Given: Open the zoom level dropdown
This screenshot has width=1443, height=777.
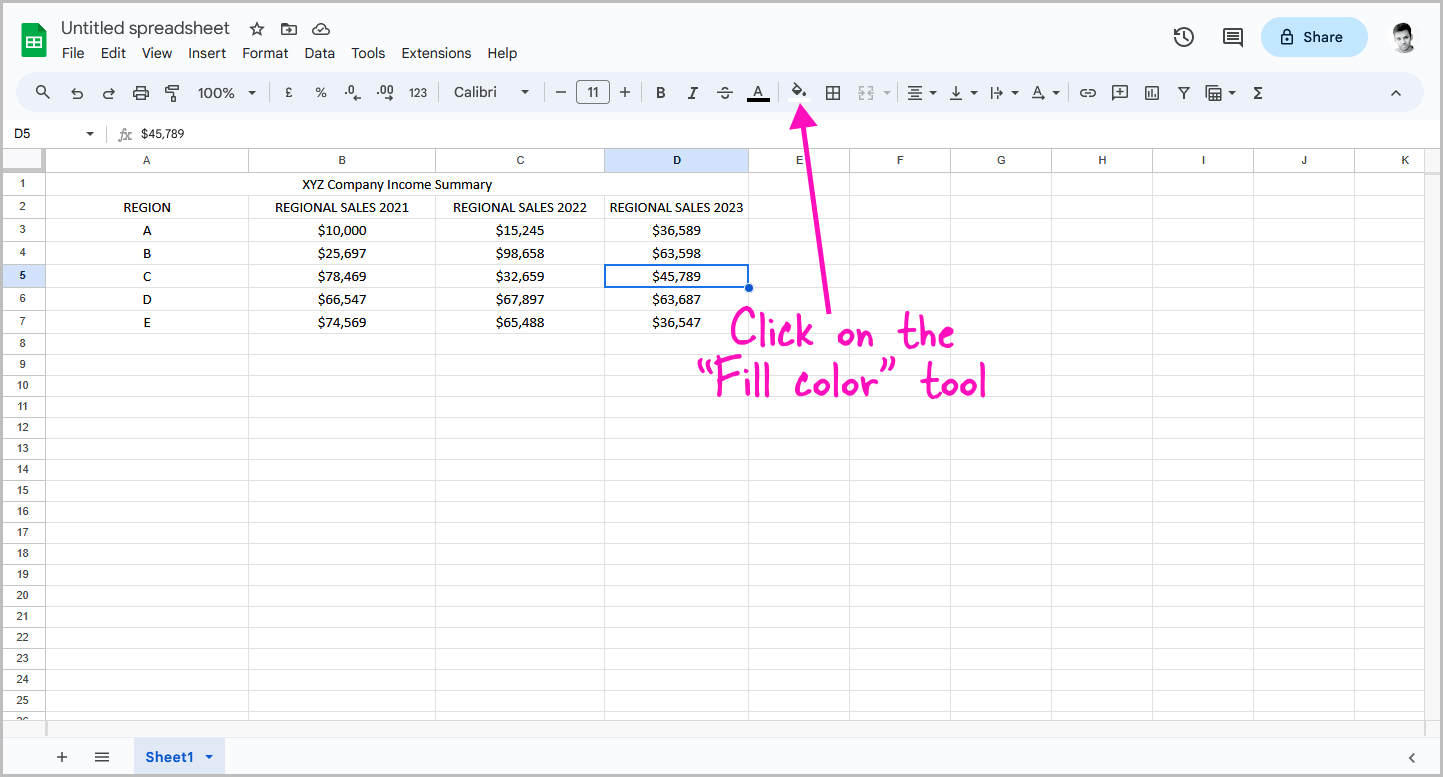Looking at the screenshot, I should click(227, 92).
